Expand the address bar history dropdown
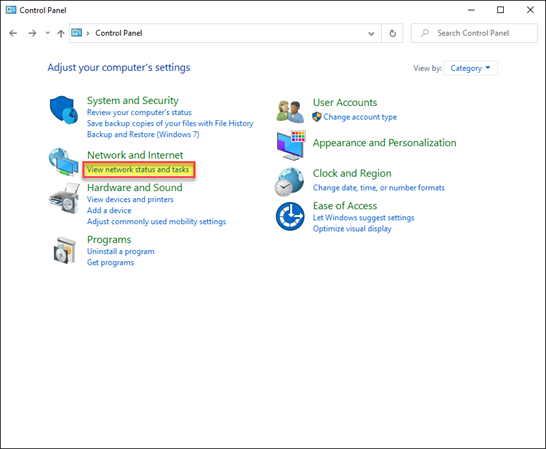Image resolution: width=546 pixels, height=449 pixels. [x=371, y=33]
